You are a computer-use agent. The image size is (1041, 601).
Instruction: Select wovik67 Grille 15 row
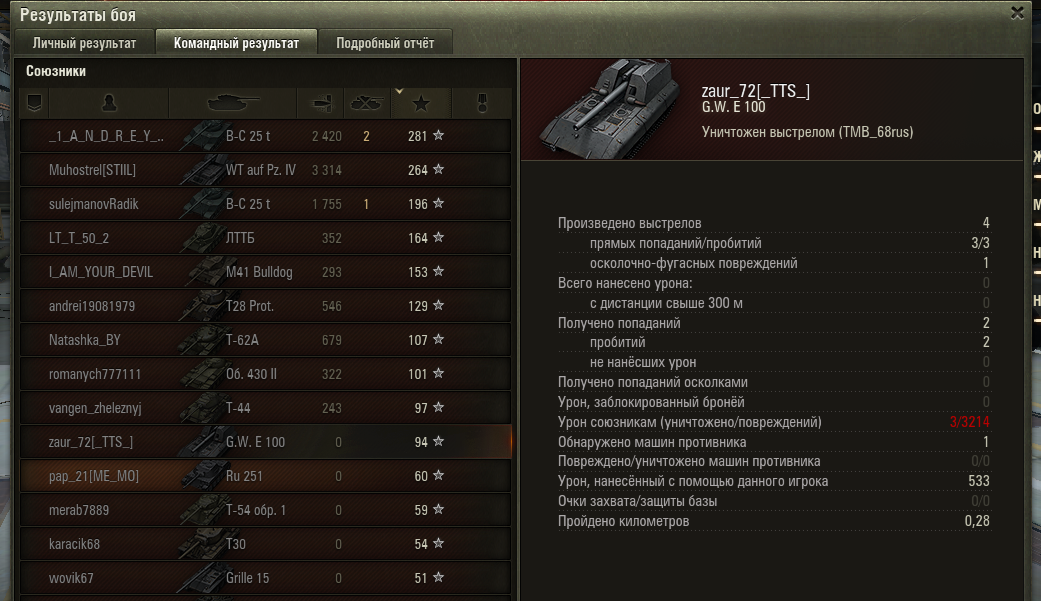click(x=266, y=578)
